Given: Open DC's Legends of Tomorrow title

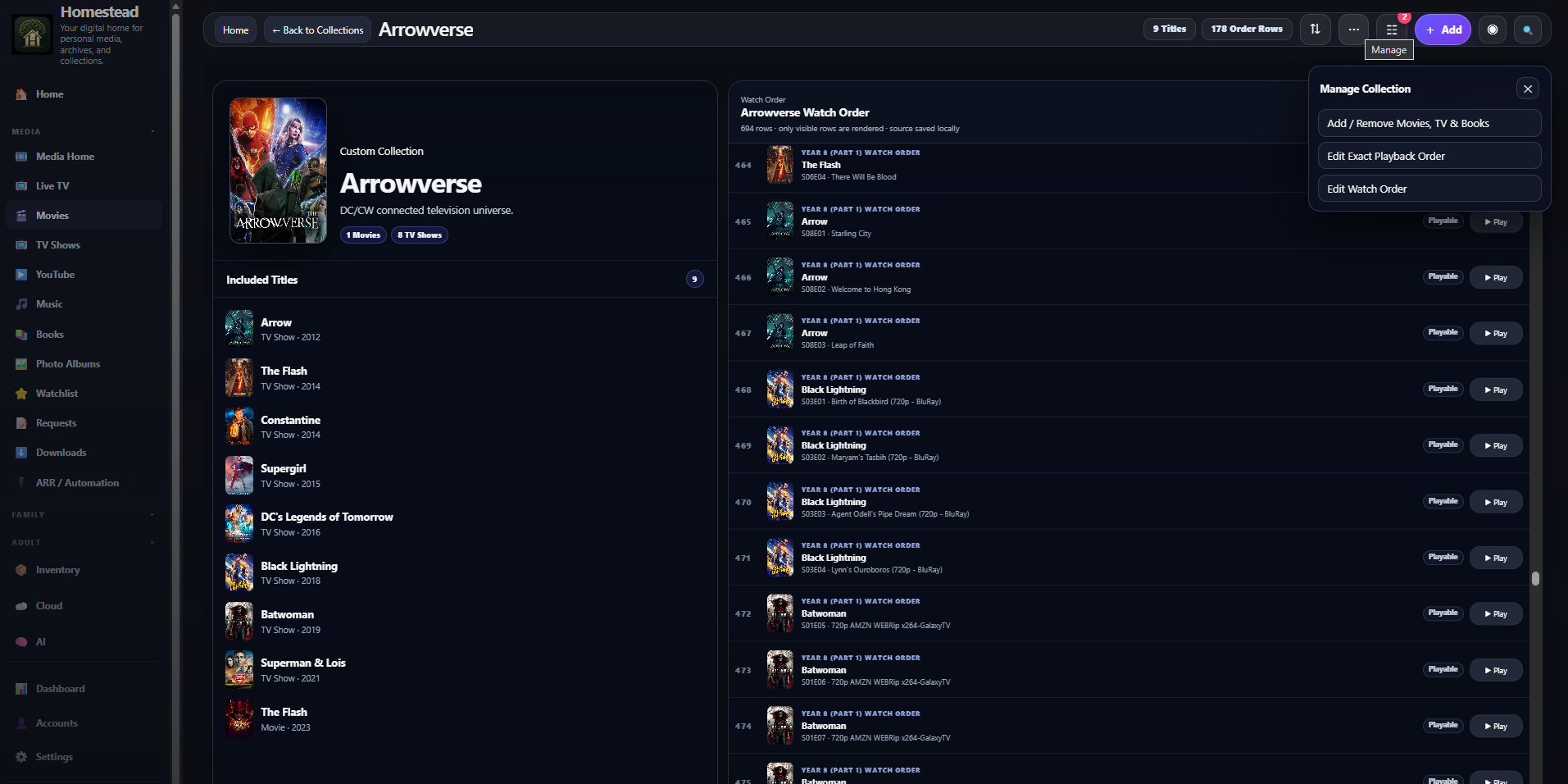Looking at the screenshot, I should click(465, 524).
